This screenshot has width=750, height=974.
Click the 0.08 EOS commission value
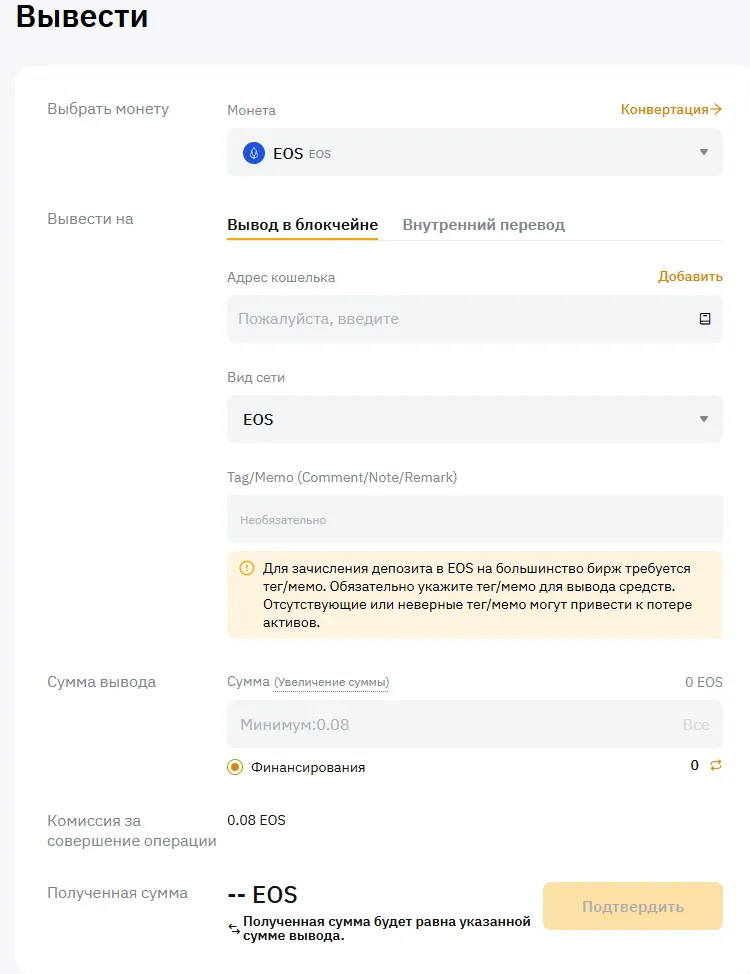coord(256,820)
